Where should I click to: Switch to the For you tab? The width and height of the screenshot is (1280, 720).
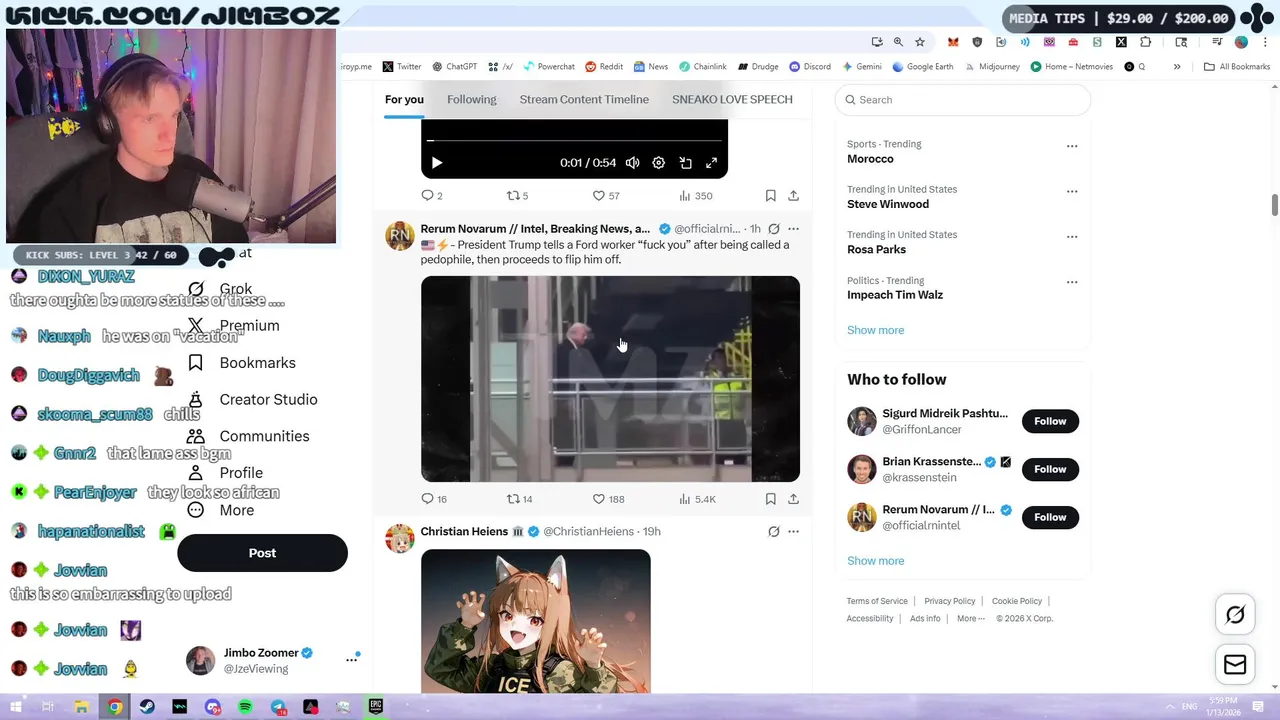[x=404, y=100]
